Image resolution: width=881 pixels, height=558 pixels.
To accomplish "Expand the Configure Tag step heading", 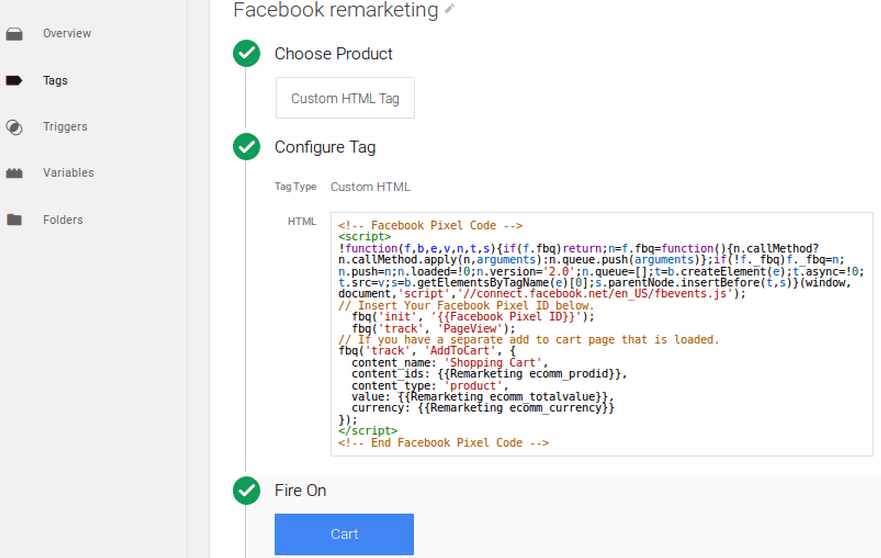I will [x=325, y=147].
